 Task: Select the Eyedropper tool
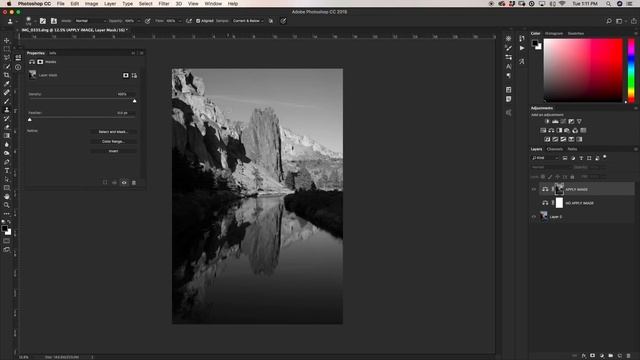(x=7, y=84)
